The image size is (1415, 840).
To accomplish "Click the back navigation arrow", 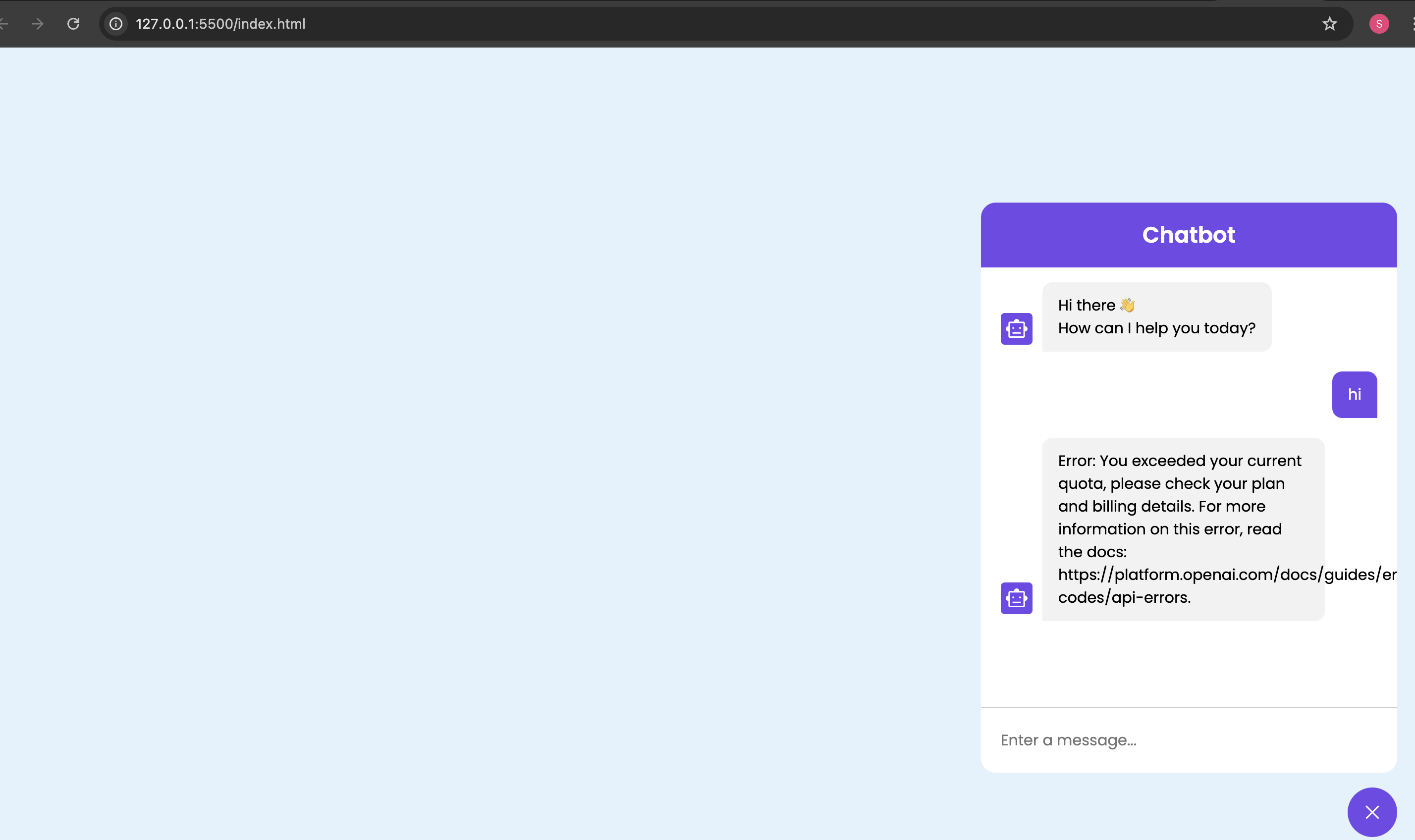I will pos(3,24).
